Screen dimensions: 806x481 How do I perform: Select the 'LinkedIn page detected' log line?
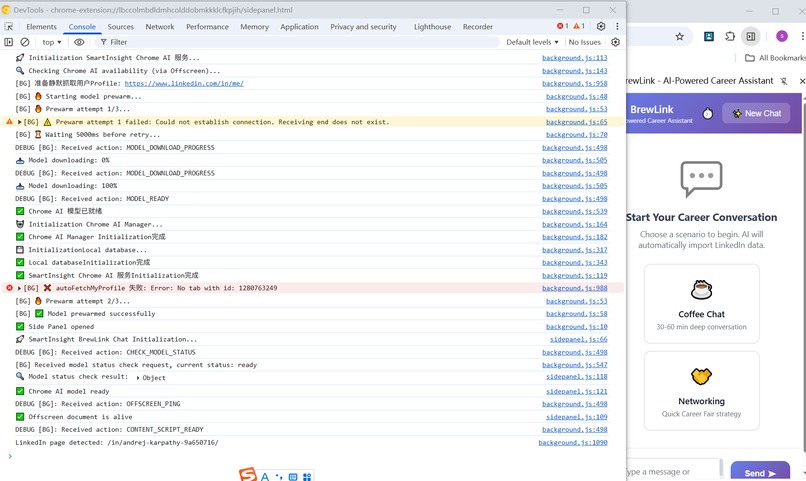313,442
